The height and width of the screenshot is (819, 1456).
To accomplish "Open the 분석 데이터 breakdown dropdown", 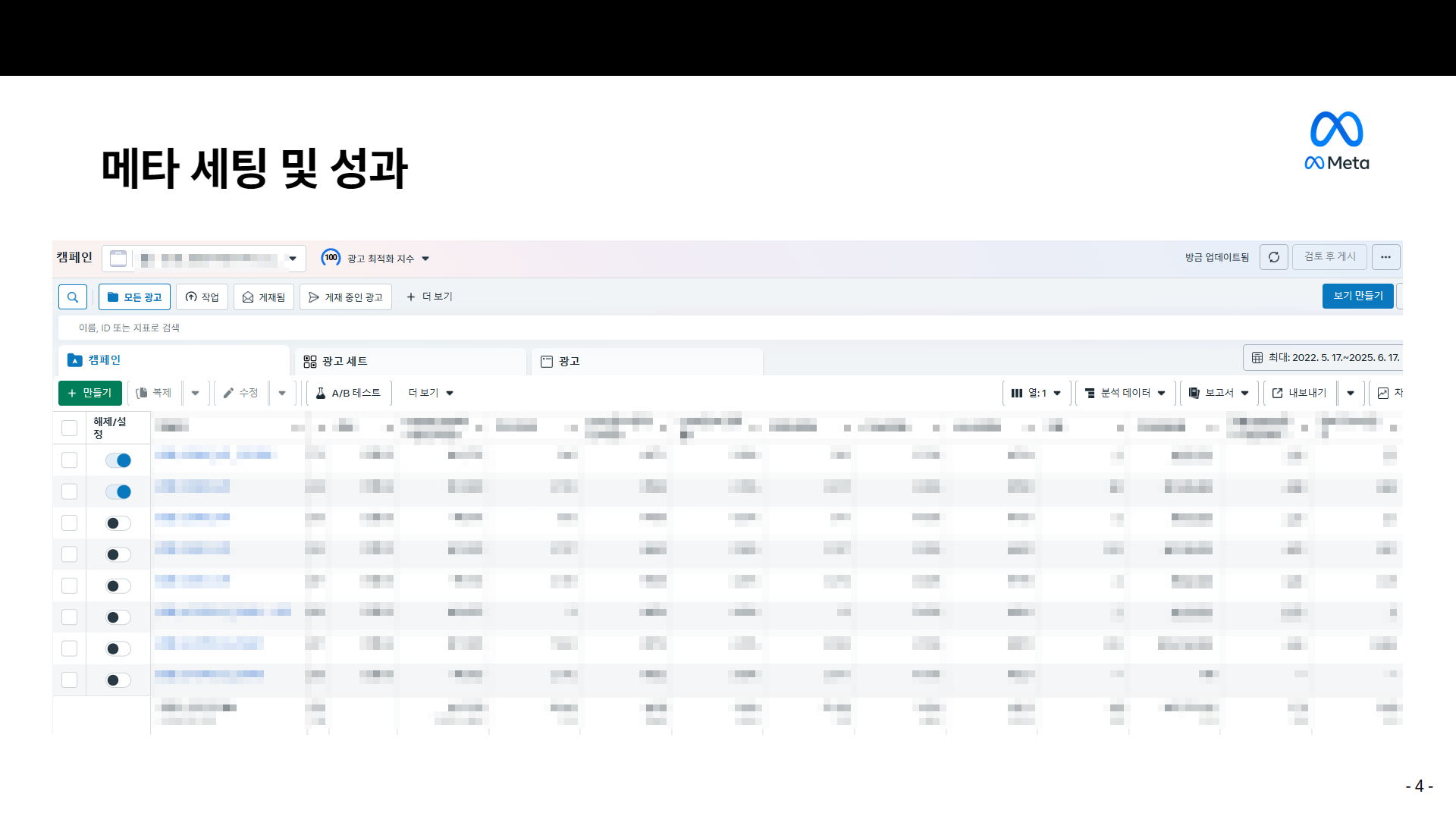I will (1125, 393).
